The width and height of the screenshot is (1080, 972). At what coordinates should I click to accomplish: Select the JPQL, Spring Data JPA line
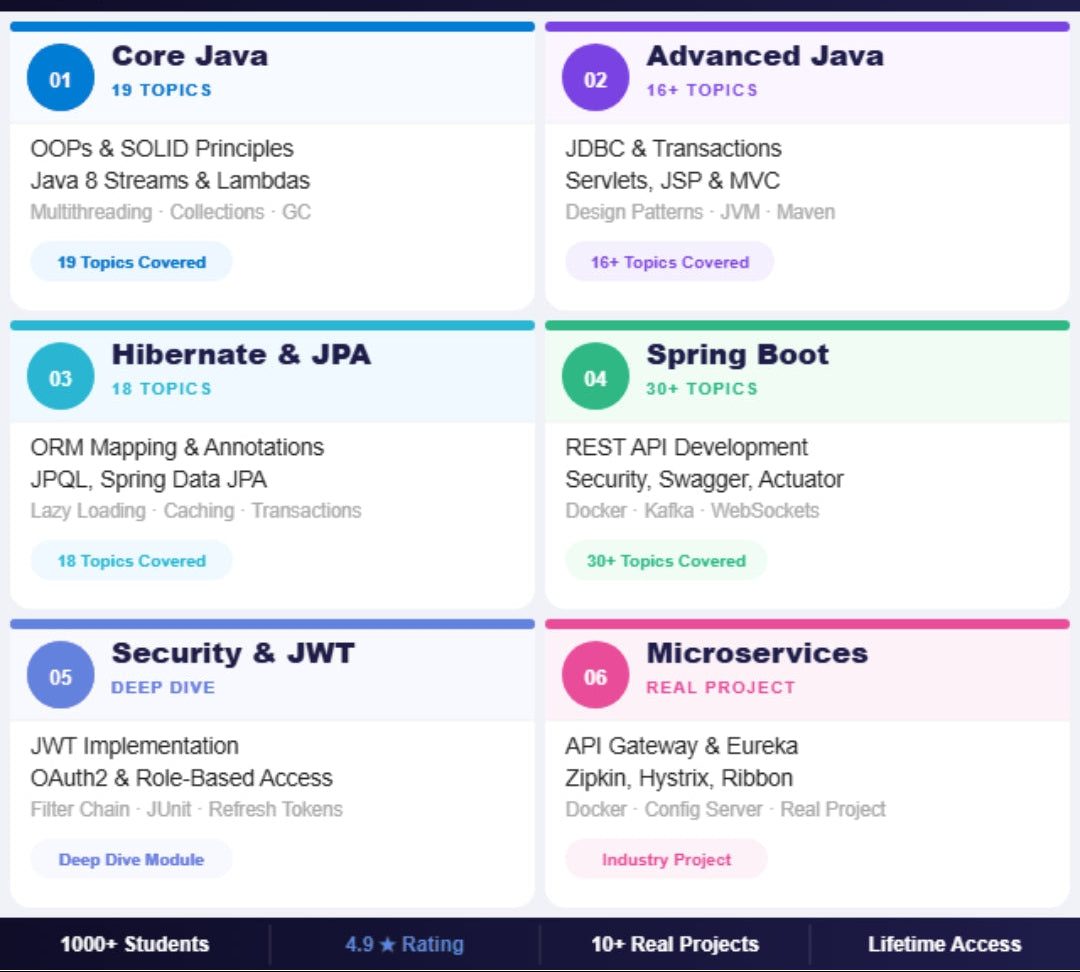click(x=149, y=479)
